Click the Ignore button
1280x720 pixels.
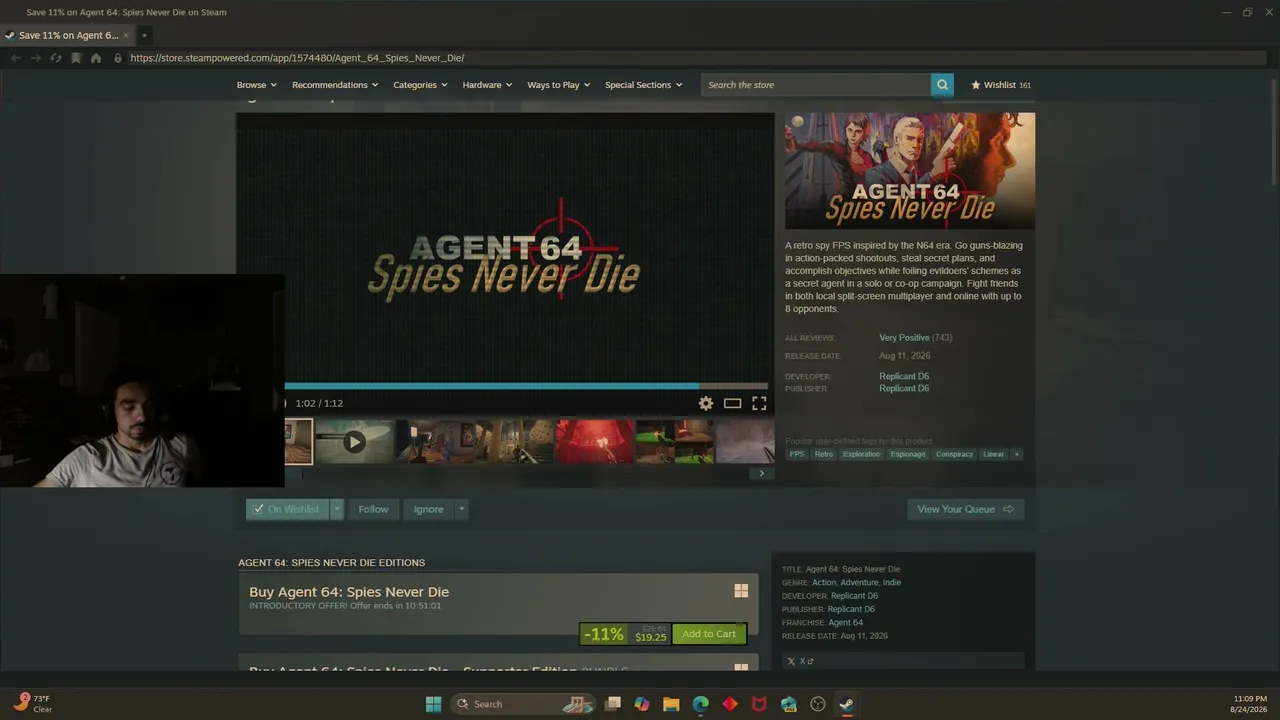tap(428, 509)
